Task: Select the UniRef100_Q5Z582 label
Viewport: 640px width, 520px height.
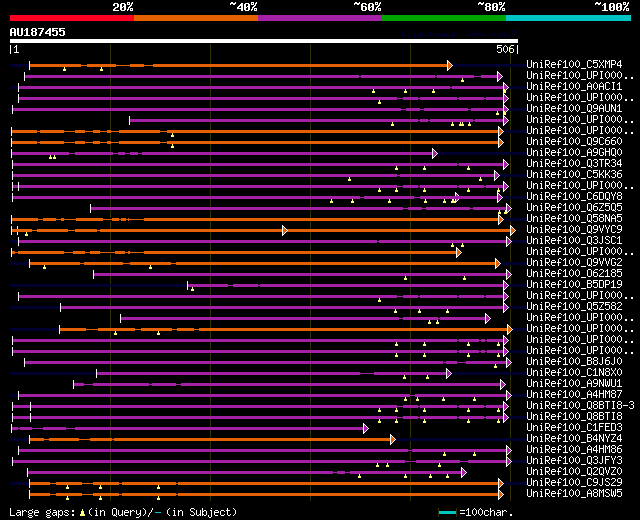Action: 574,307
